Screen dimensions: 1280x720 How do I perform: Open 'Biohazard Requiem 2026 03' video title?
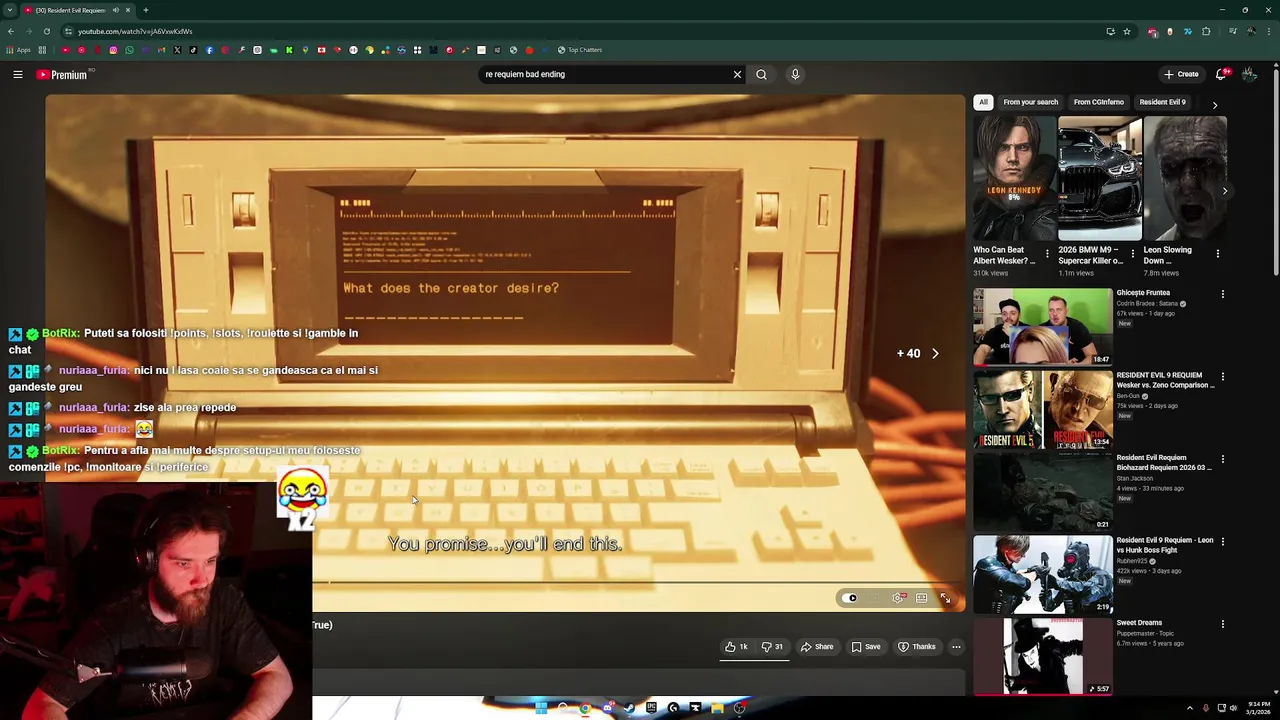click(1165, 462)
